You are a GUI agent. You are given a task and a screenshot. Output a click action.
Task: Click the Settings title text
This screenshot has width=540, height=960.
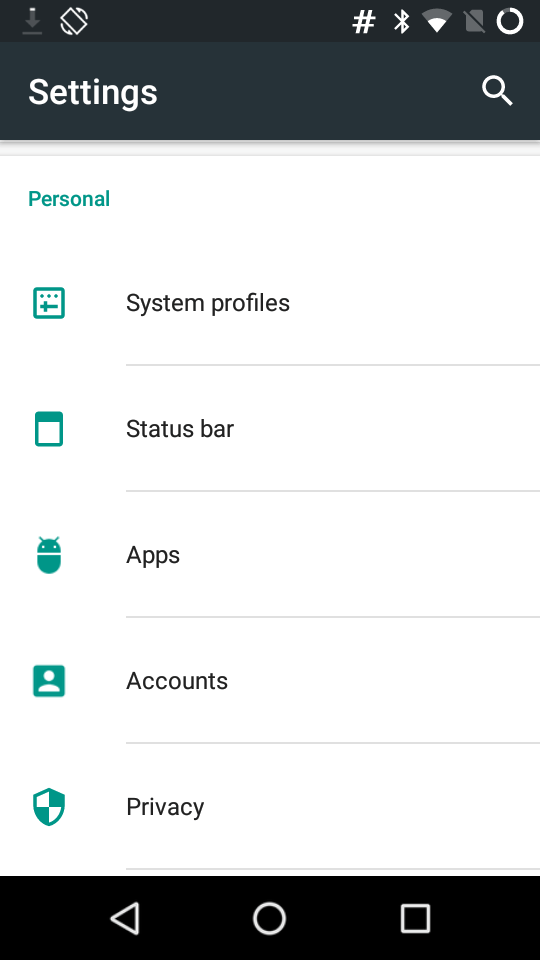tap(93, 92)
